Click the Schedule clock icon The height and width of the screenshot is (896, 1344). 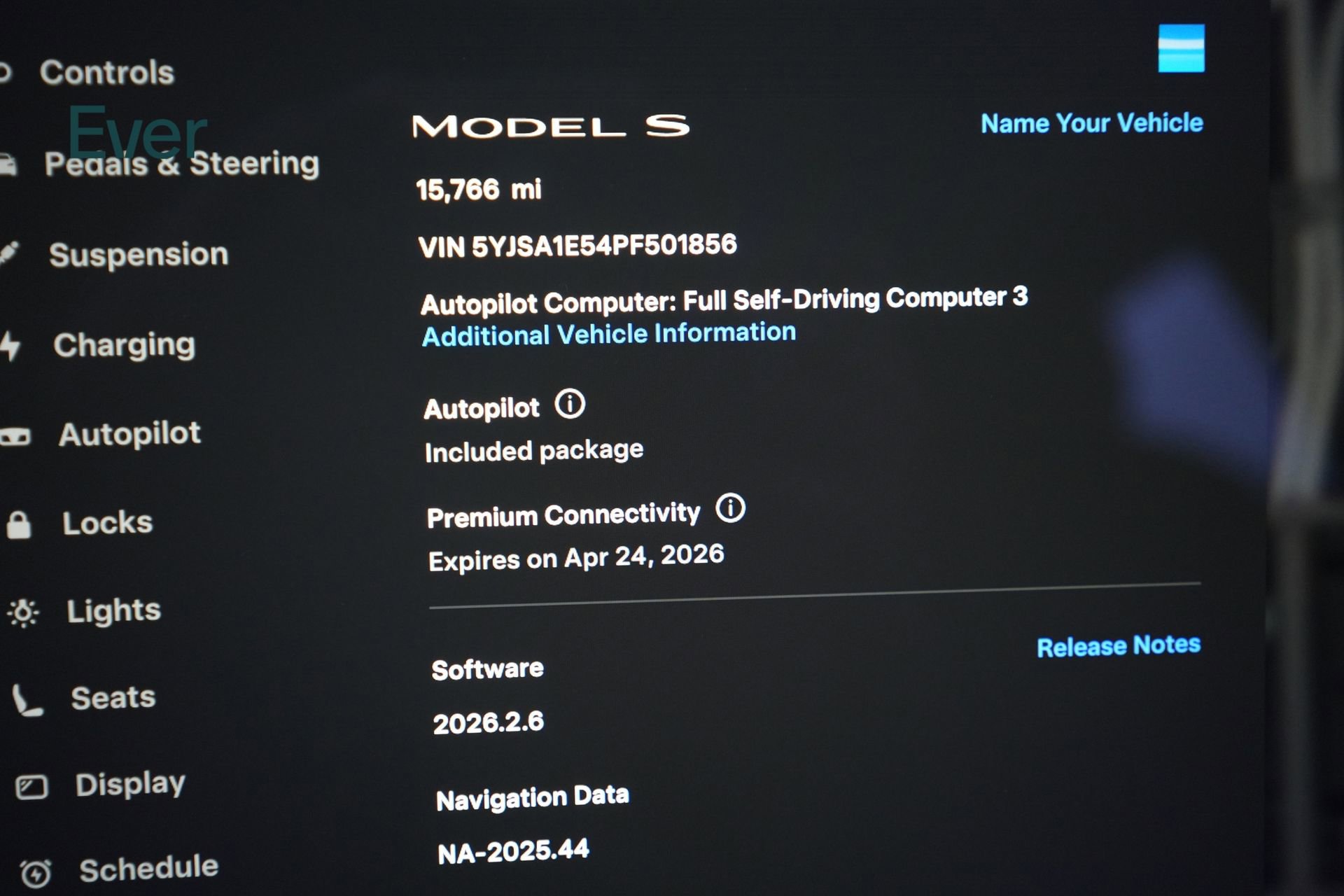coord(36,873)
